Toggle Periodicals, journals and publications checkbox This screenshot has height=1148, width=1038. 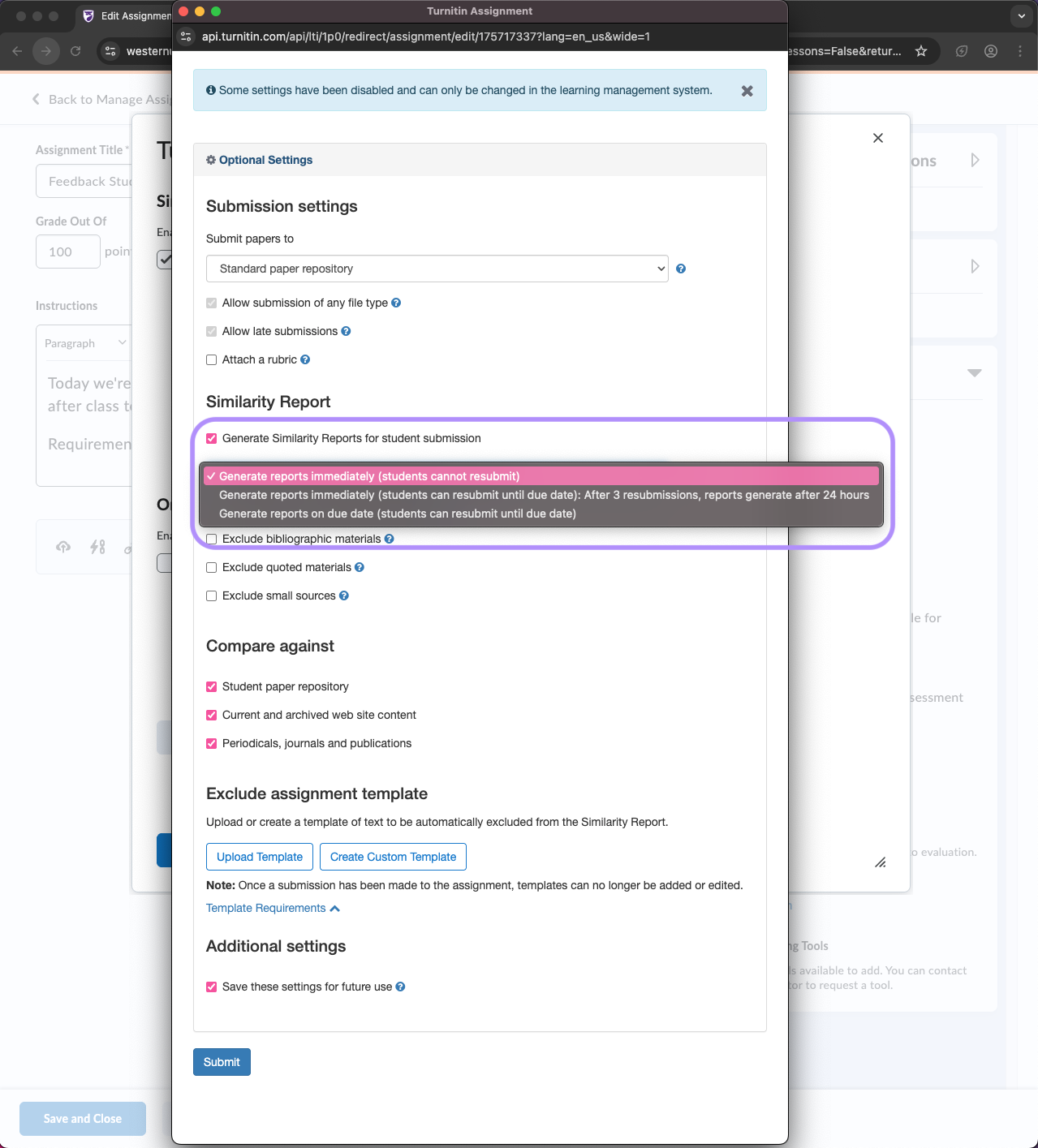click(x=212, y=743)
